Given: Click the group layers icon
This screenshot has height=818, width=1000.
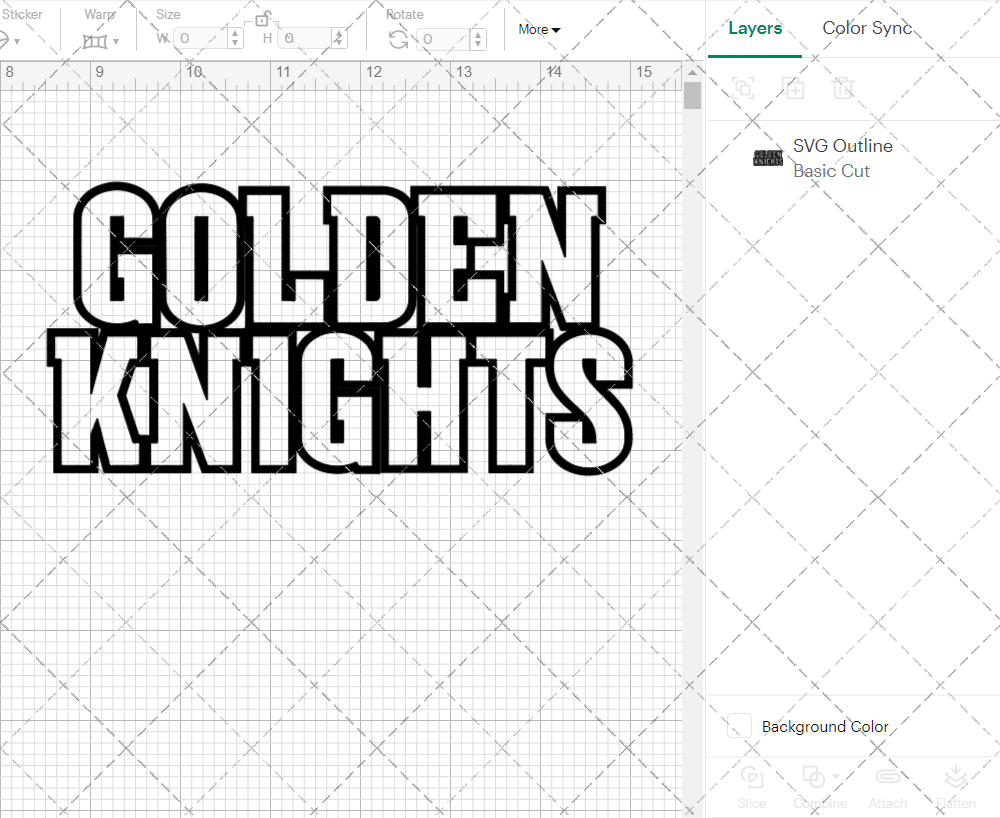Looking at the screenshot, I should pyautogui.click(x=742, y=89).
